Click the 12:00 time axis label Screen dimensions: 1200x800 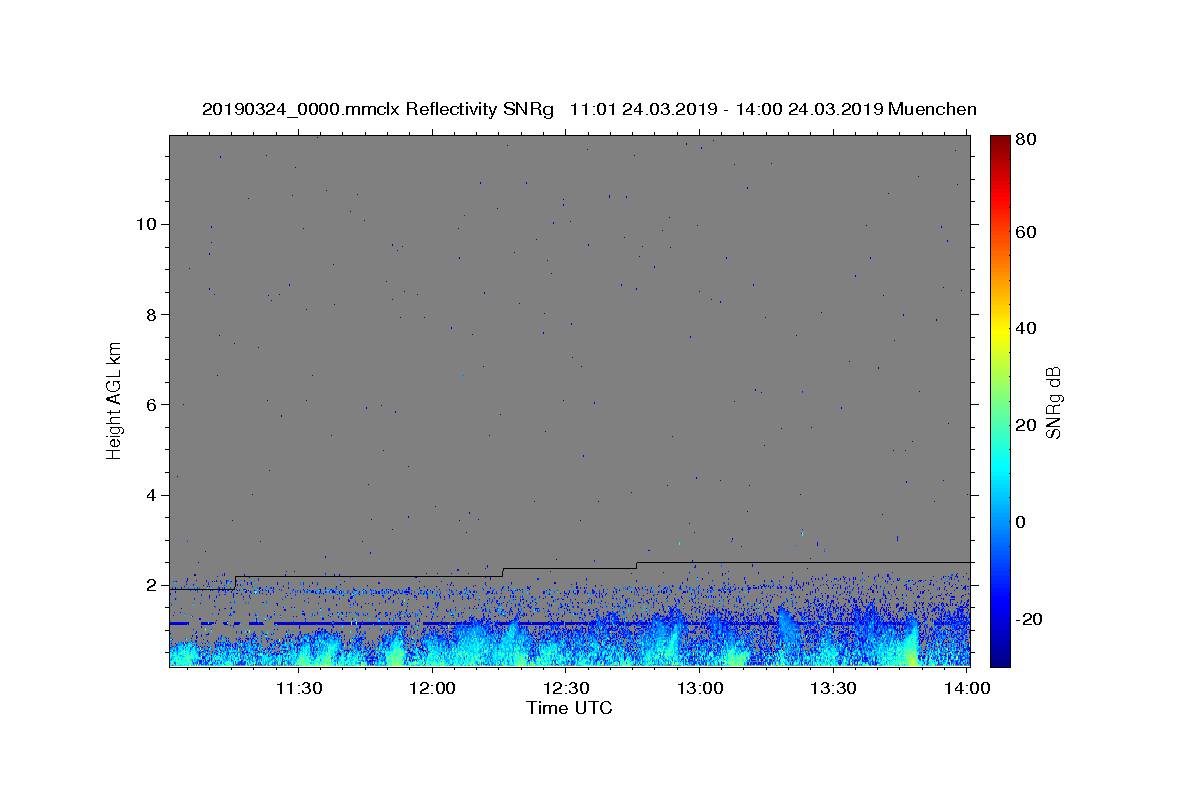click(432, 688)
